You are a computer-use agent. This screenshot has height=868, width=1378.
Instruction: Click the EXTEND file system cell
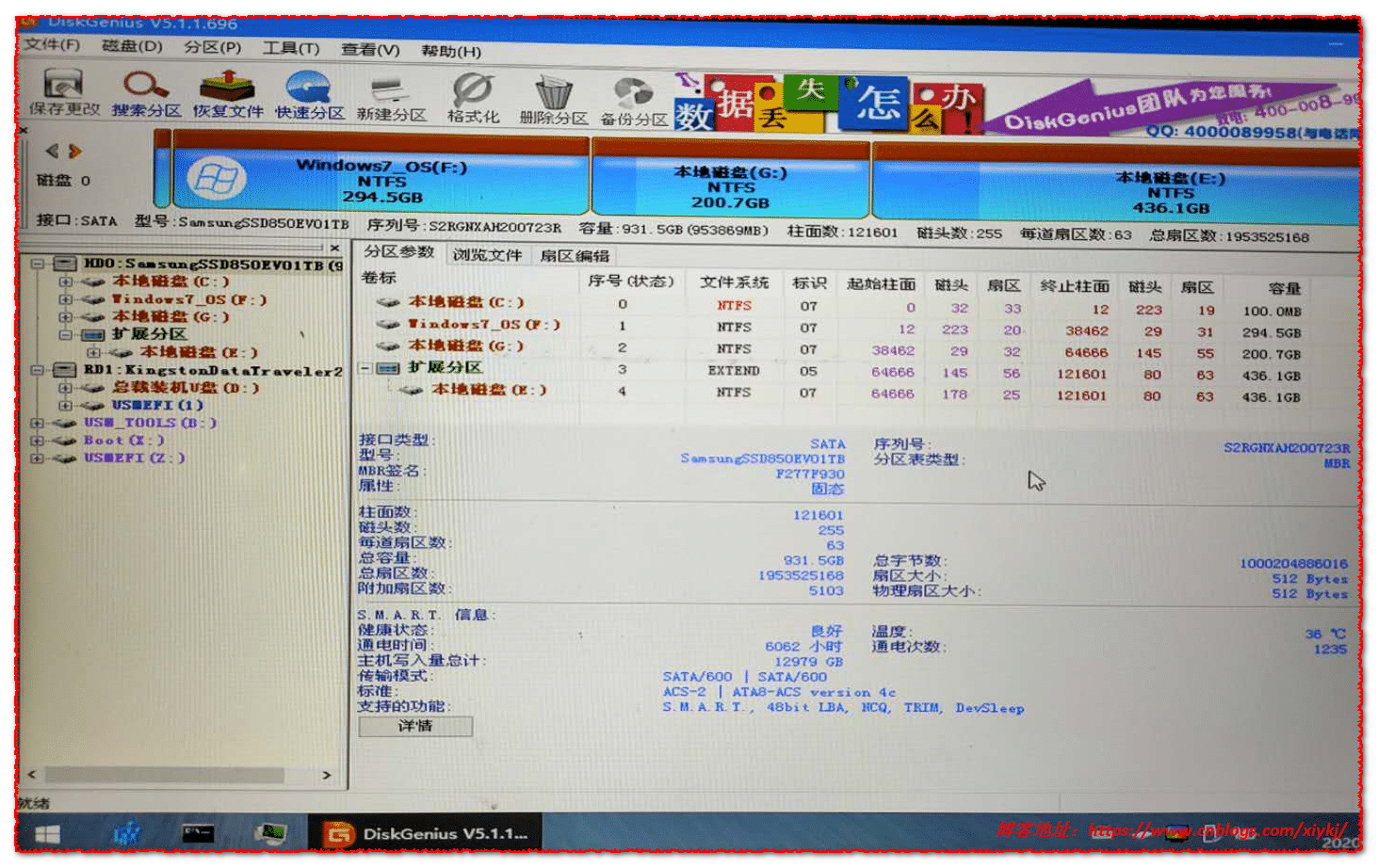click(x=734, y=371)
